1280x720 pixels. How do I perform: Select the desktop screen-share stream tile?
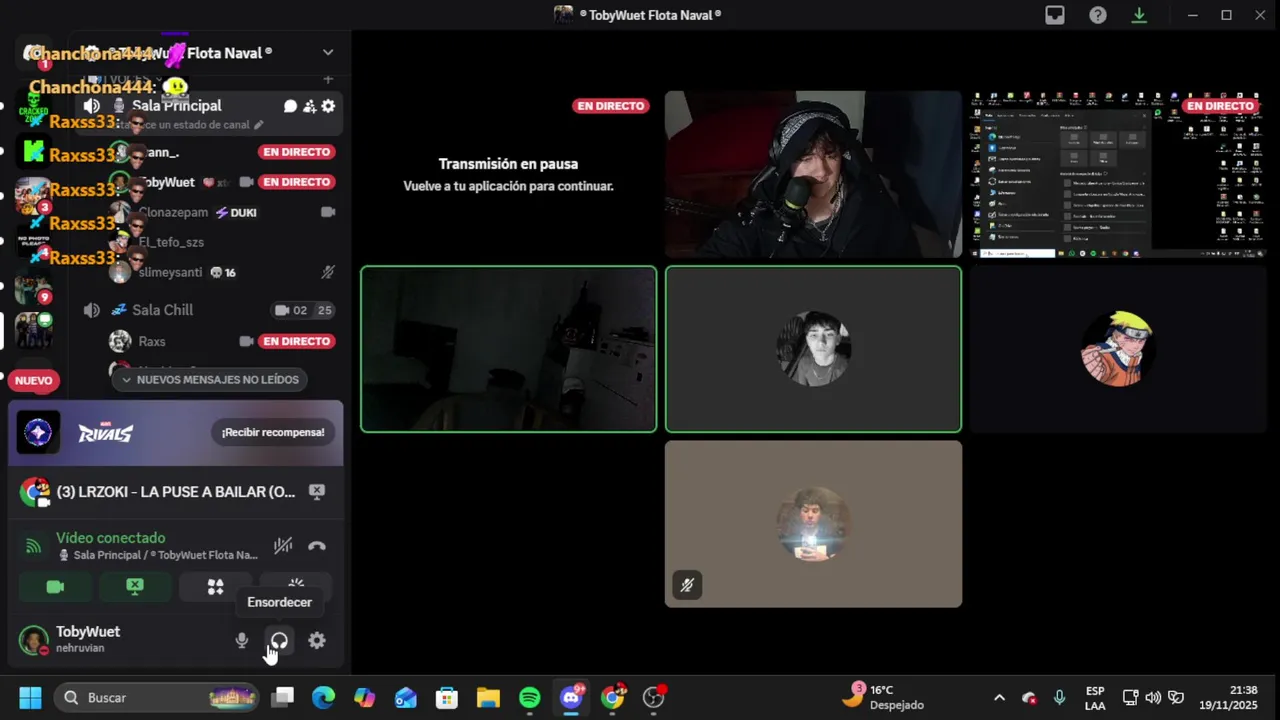click(x=1118, y=174)
